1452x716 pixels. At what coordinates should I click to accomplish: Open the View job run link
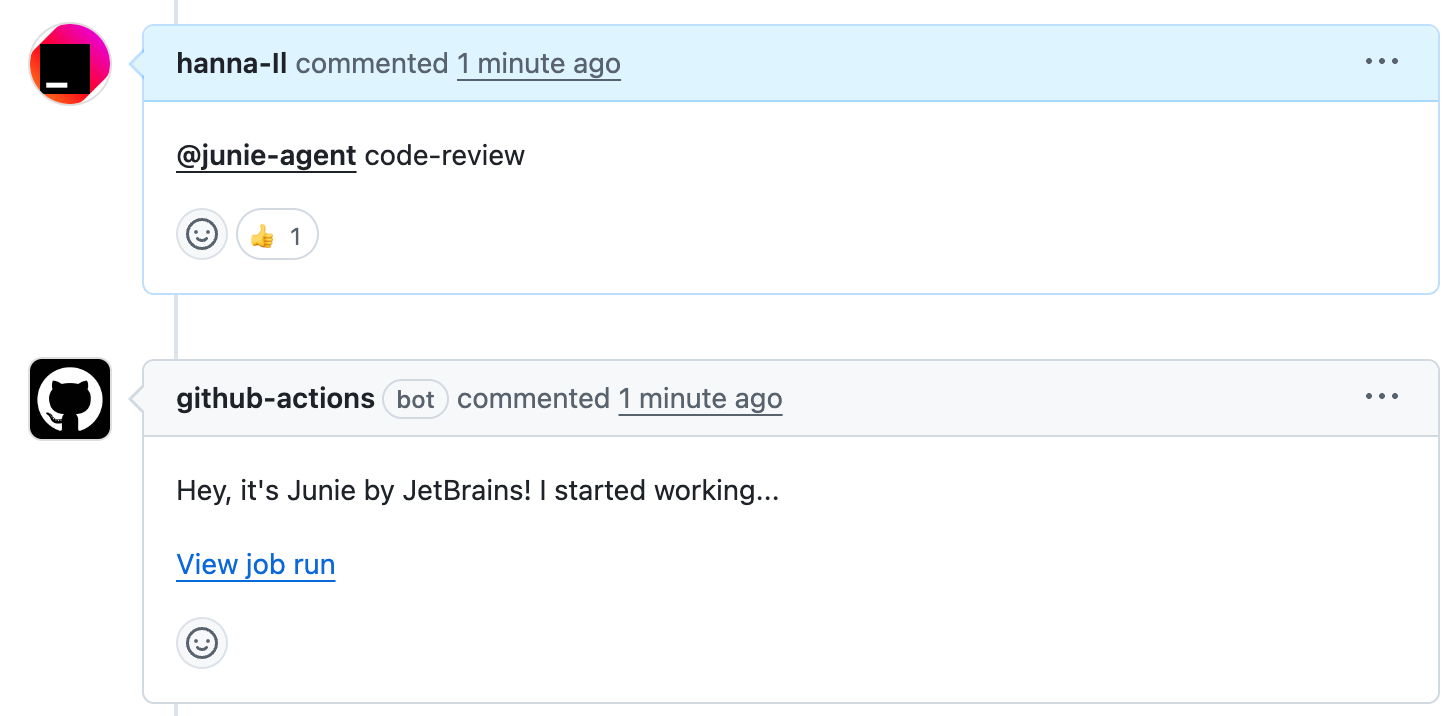pyautogui.click(x=255, y=564)
